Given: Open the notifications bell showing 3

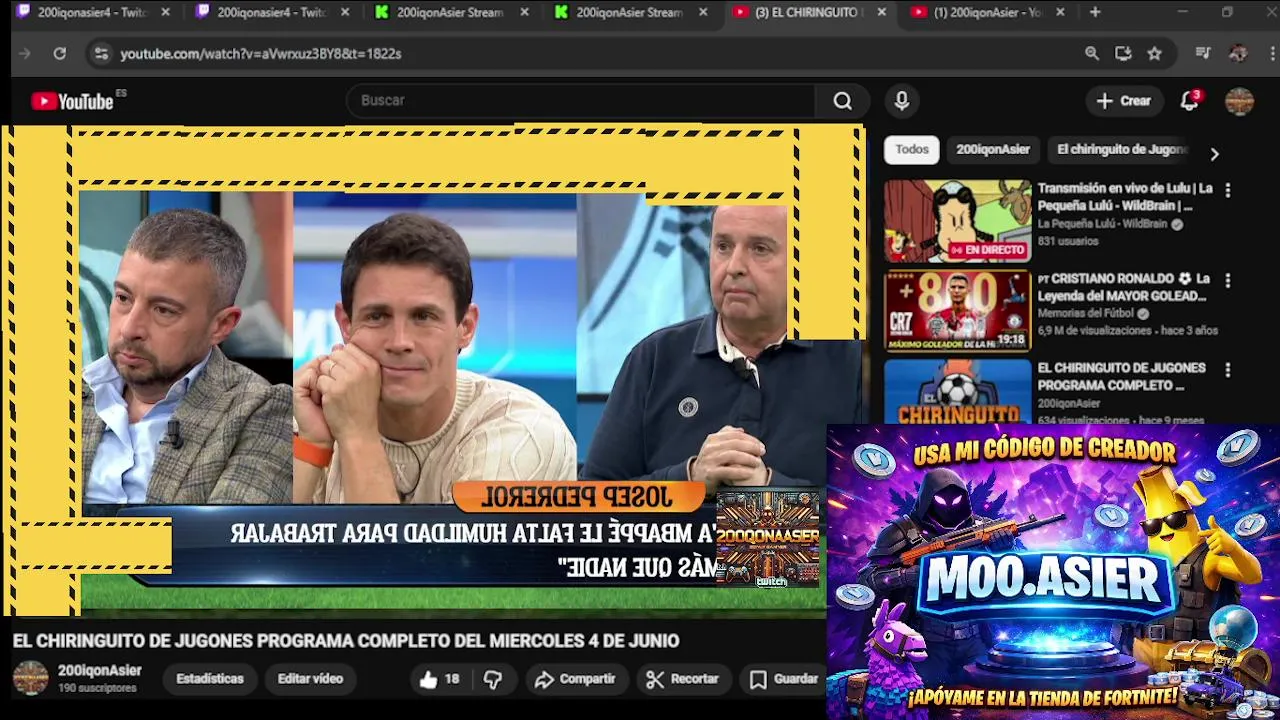Looking at the screenshot, I should click(x=1189, y=101).
